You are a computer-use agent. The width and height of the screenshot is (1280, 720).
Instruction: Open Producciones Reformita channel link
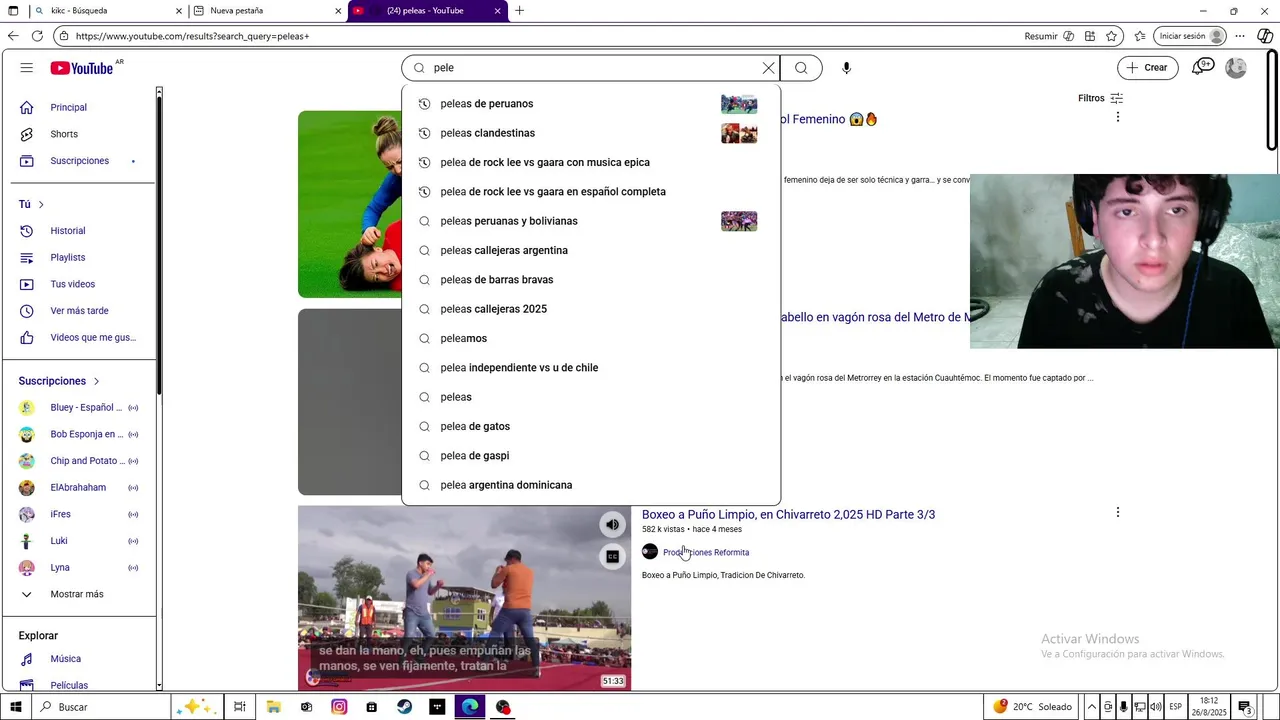(x=706, y=552)
